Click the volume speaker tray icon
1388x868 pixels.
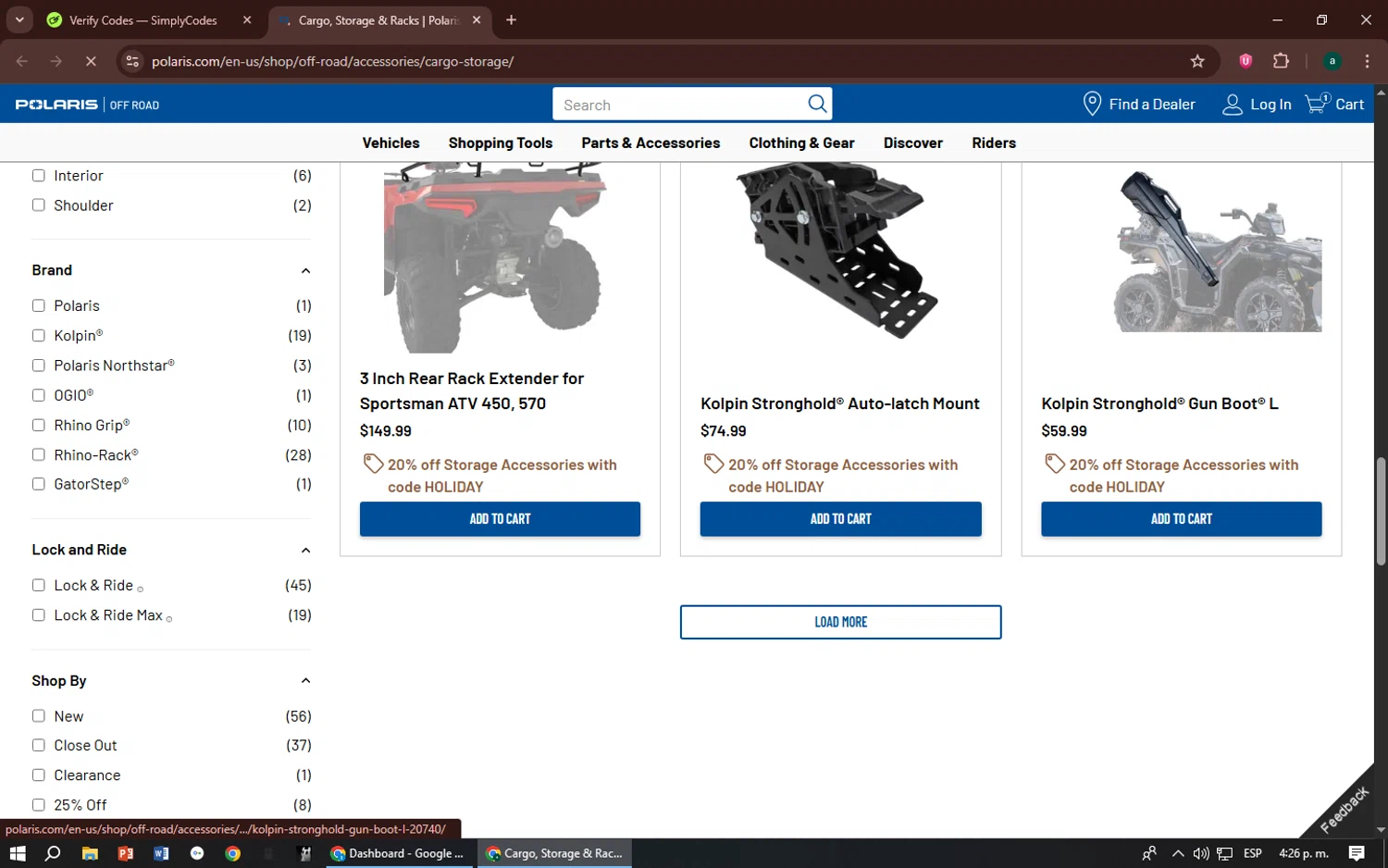(x=1201, y=853)
